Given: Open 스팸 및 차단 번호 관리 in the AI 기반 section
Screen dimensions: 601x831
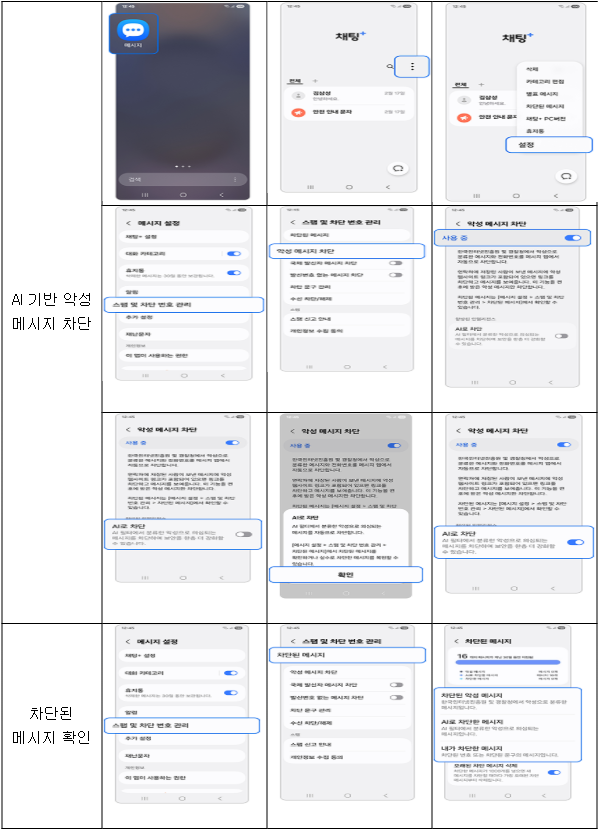Looking at the screenshot, I should point(184,305).
